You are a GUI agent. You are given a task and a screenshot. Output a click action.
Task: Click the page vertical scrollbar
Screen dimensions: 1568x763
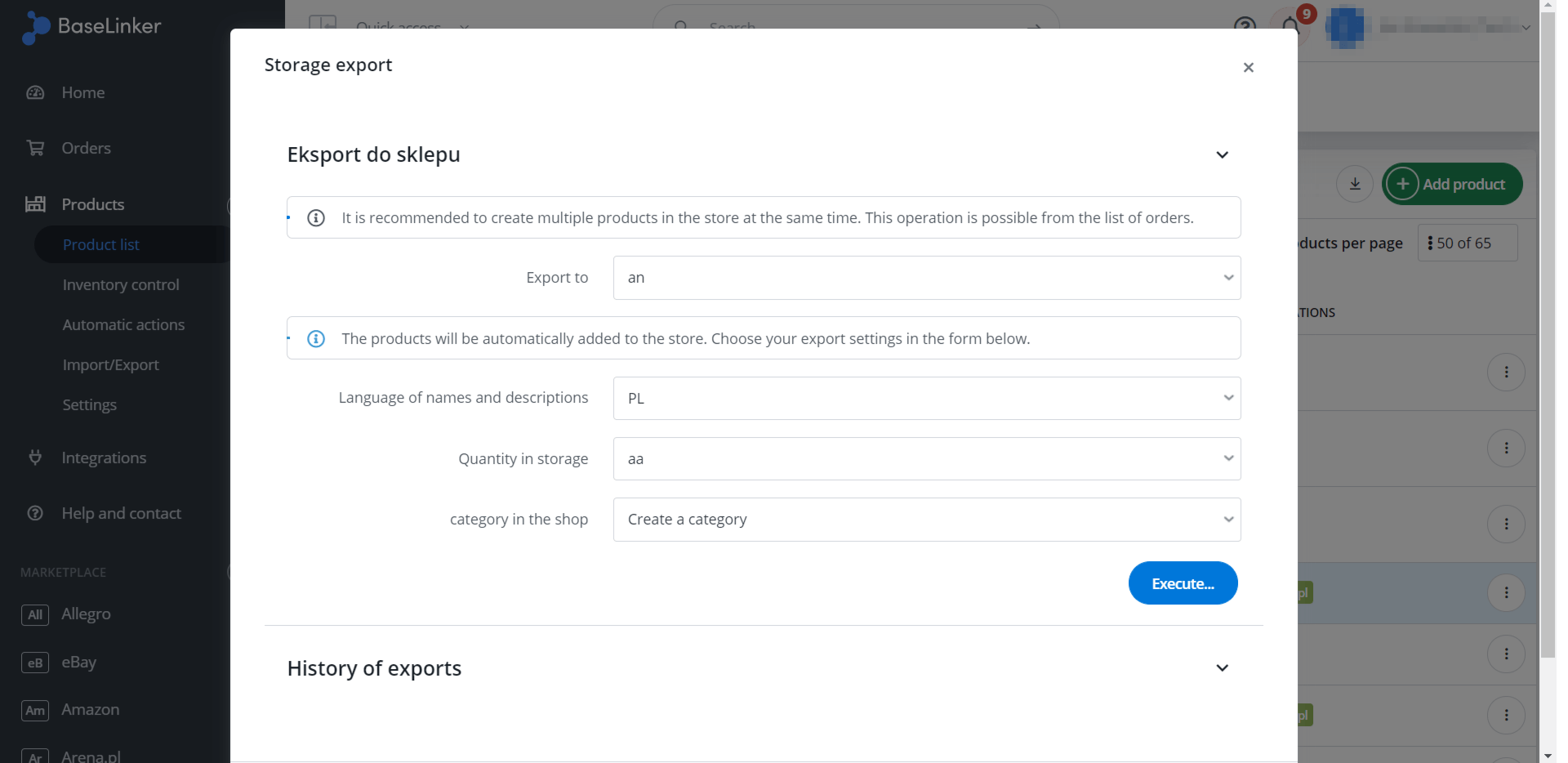[1548, 335]
